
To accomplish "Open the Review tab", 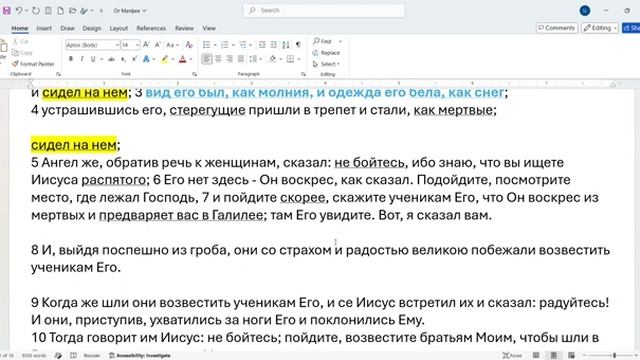I will 184,28.
